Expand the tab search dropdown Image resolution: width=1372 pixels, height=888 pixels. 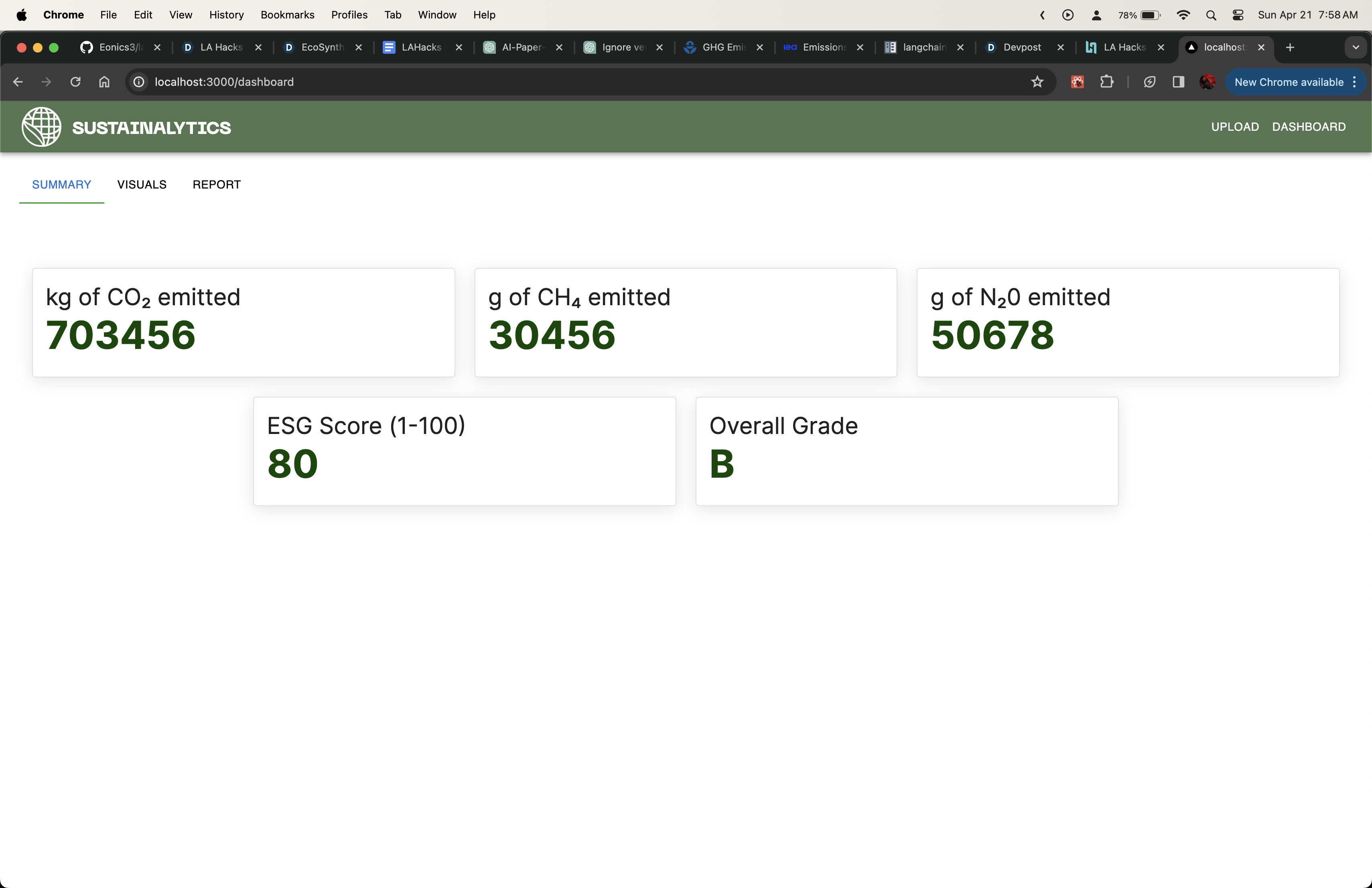click(x=1355, y=47)
